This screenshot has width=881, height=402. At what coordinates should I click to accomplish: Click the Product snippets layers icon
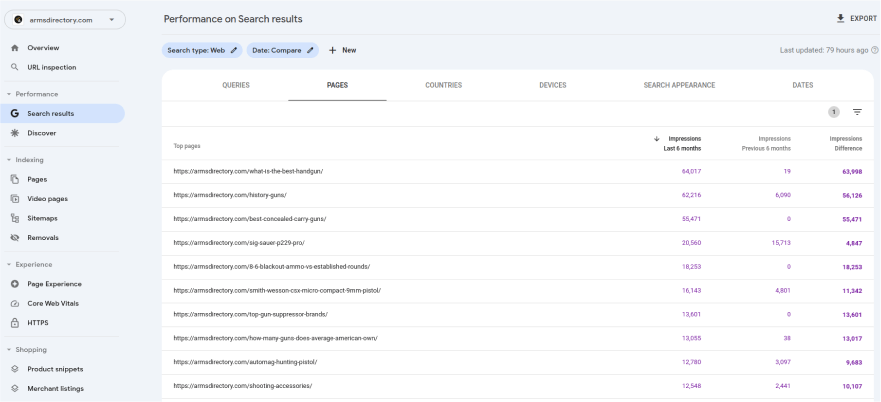coord(15,369)
